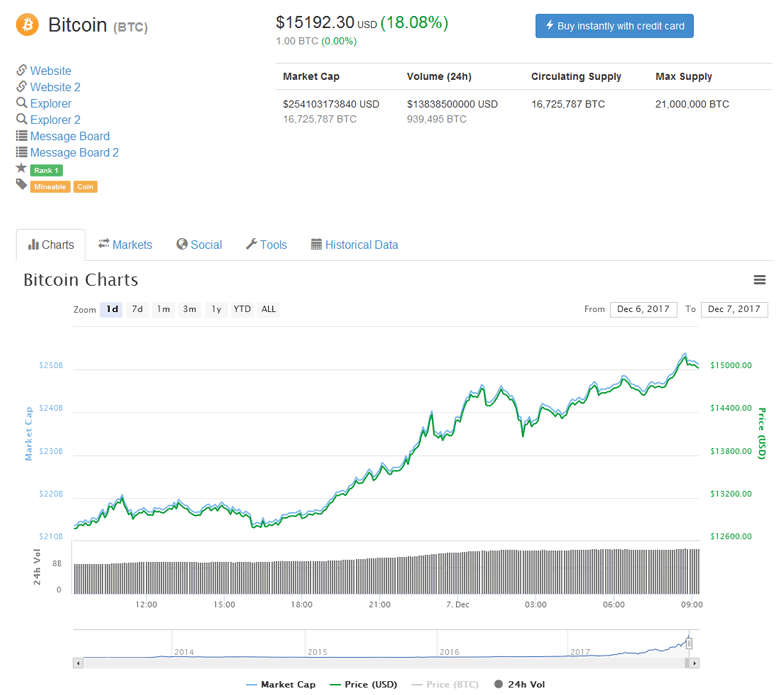Open the Explorer 2 link

55,120
